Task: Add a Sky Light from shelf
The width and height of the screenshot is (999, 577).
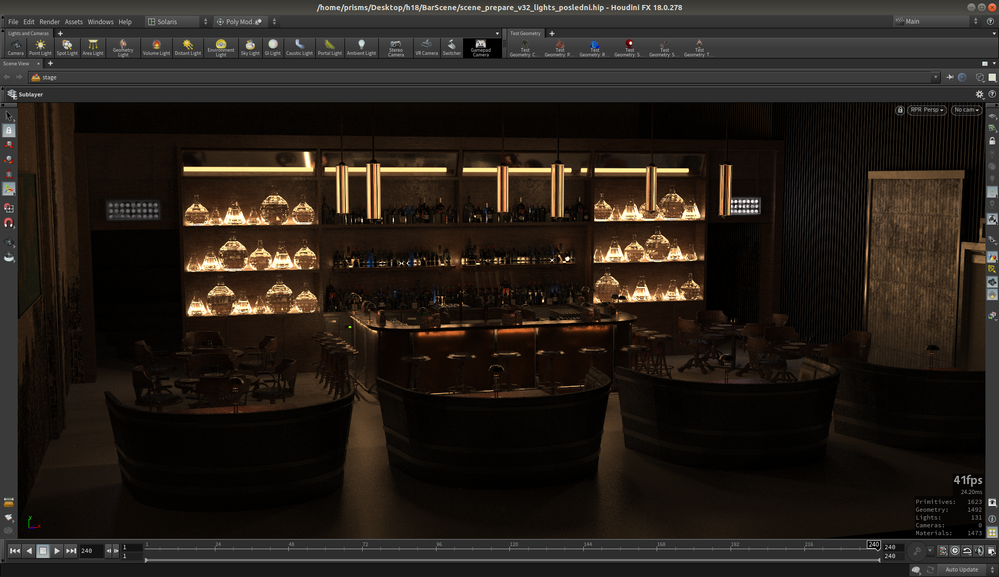Action: coord(250,48)
